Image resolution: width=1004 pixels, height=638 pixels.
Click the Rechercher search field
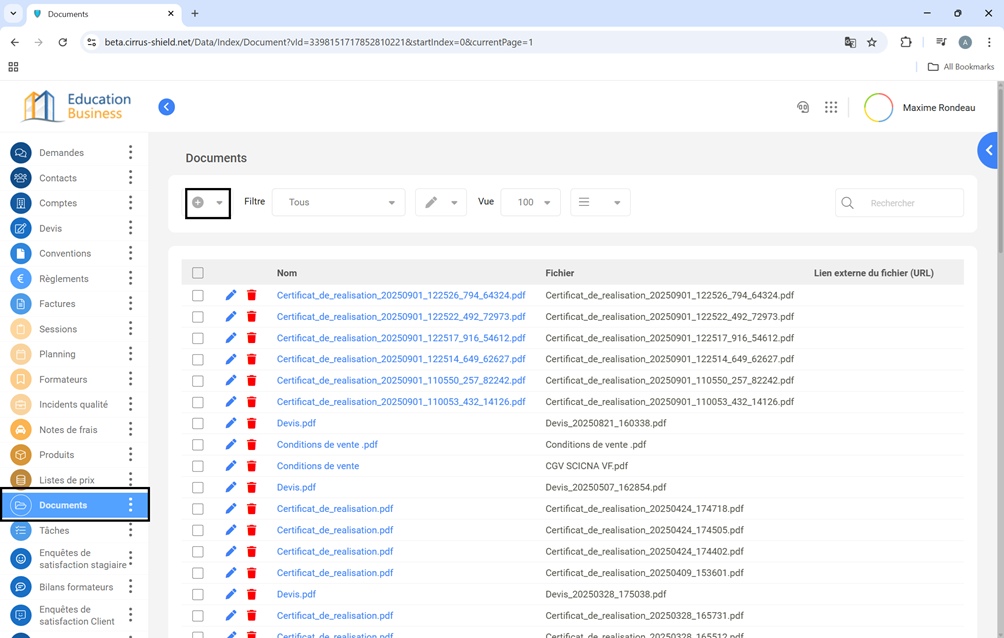(910, 203)
